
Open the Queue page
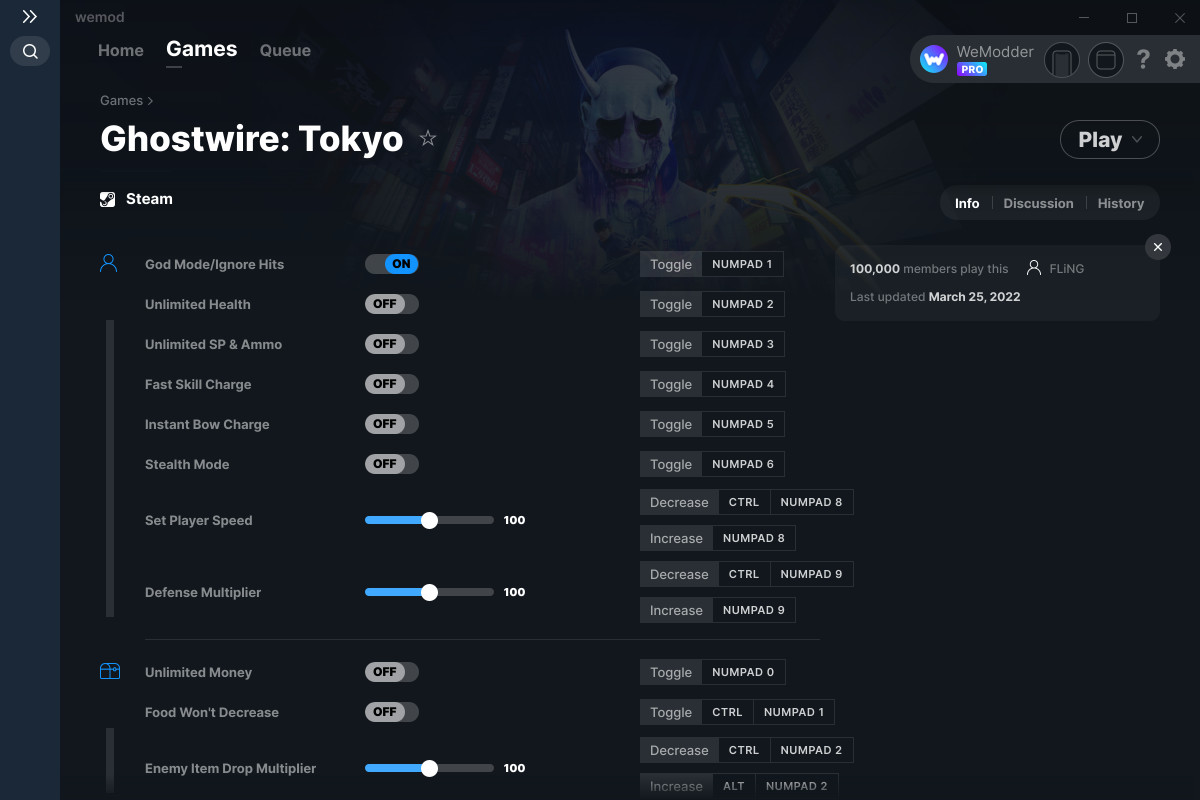pyautogui.click(x=285, y=50)
